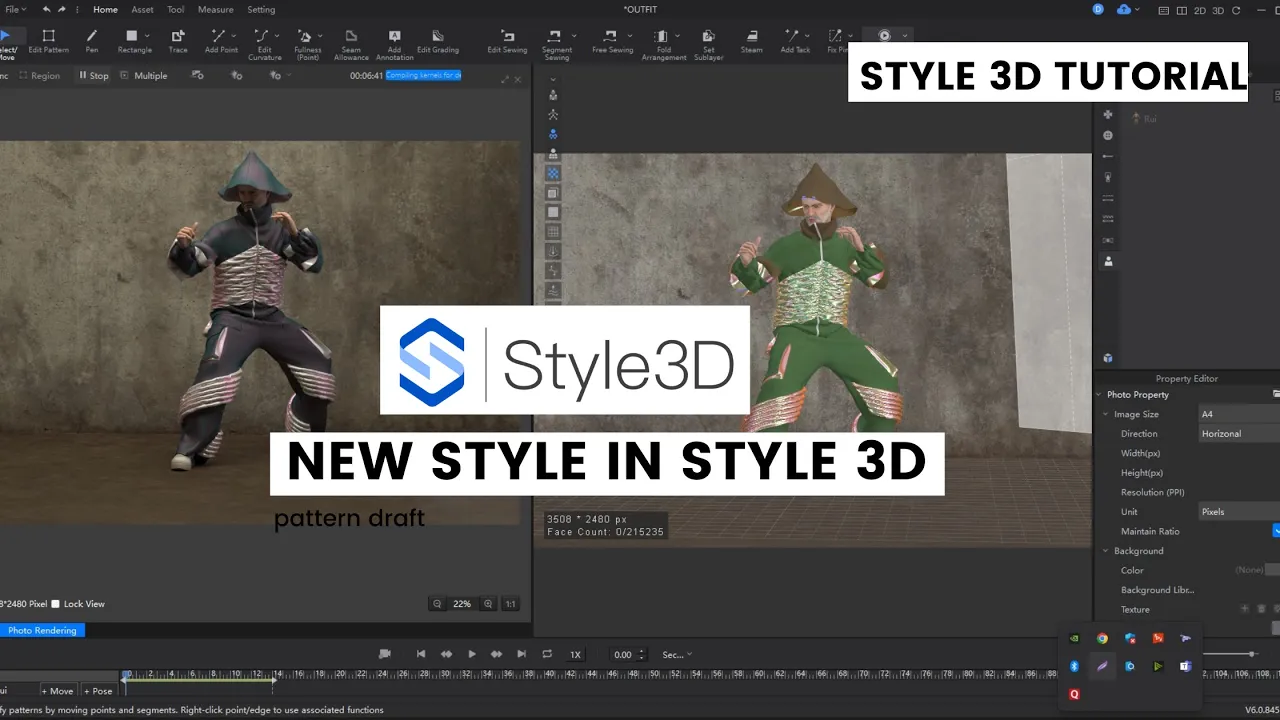This screenshot has height=720, width=1280.
Task: Switch to 3D view layout
Action: click(x=1217, y=10)
